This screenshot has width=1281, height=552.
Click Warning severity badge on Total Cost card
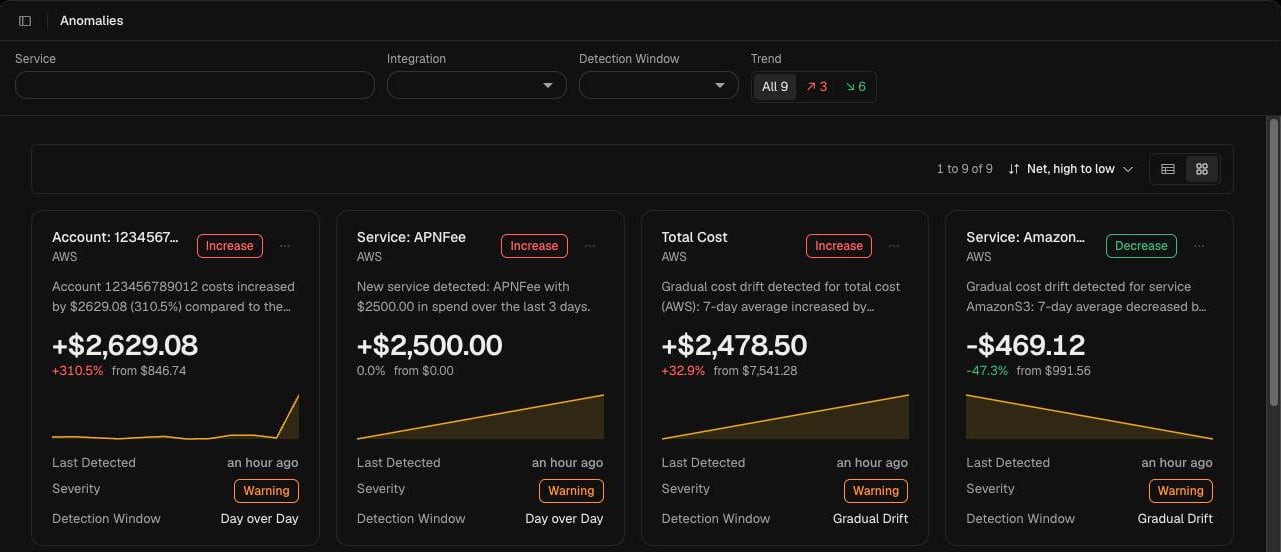click(876, 491)
